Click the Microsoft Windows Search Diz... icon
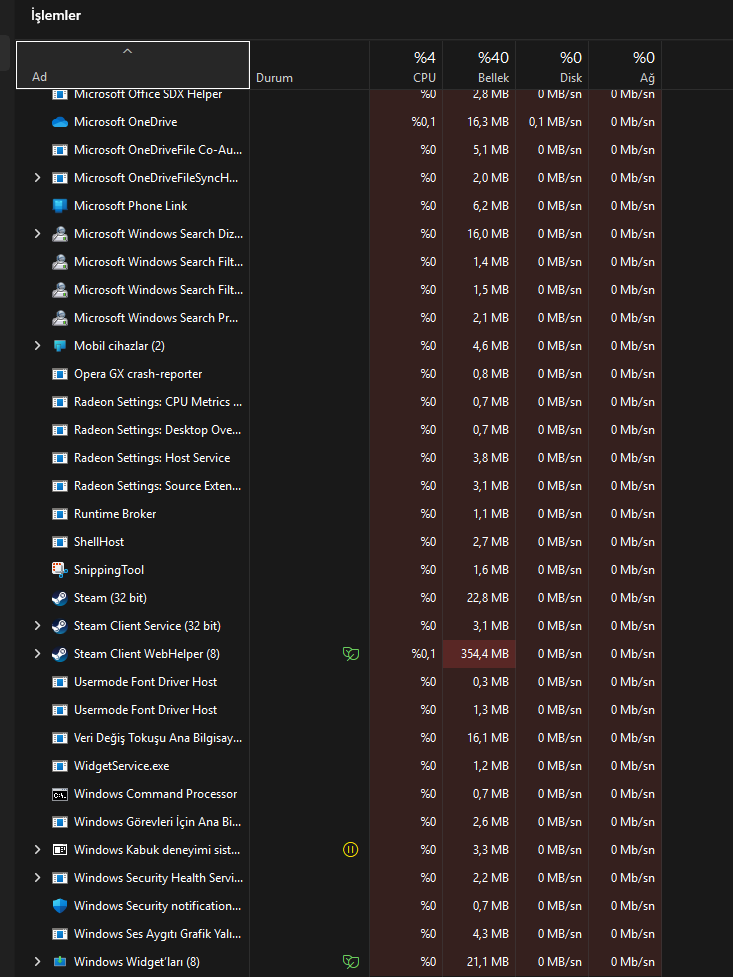 60,234
